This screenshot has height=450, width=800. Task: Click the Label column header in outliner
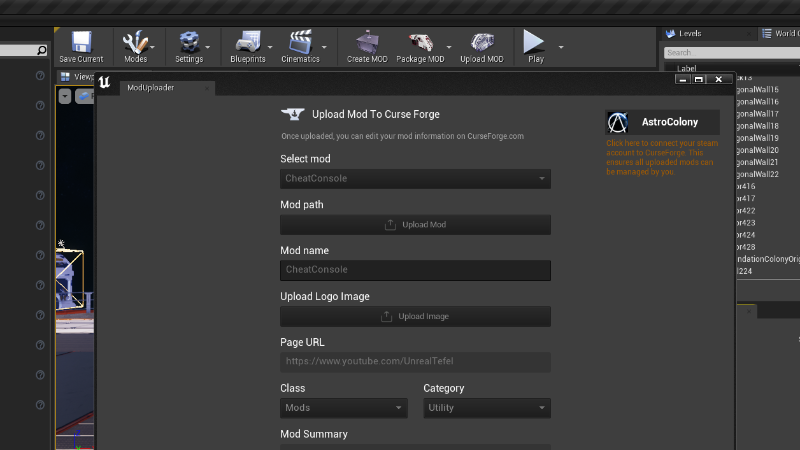point(687,68)
